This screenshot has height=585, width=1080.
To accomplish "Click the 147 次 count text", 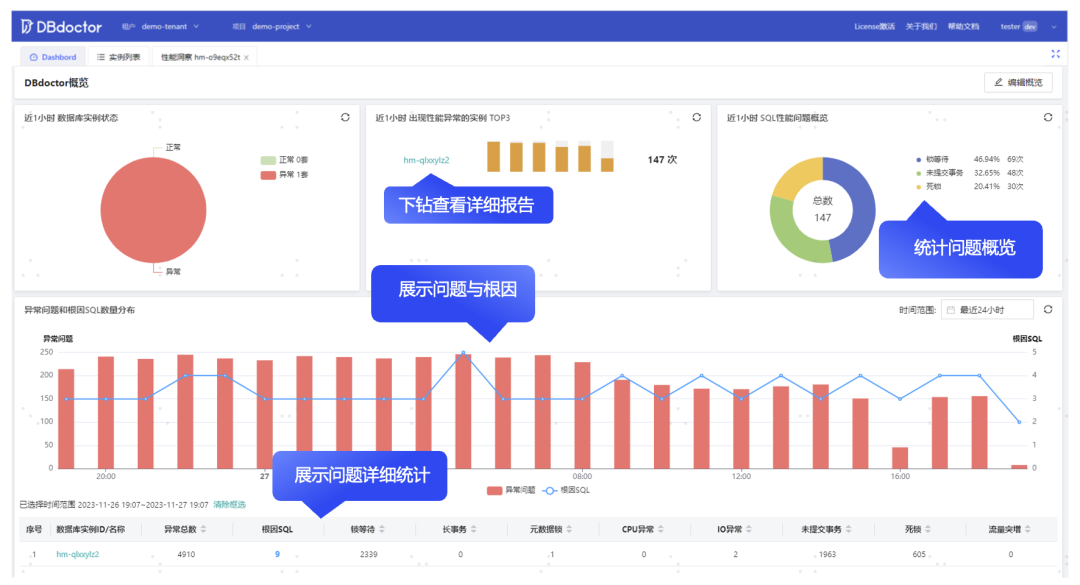I will (662, 160).
